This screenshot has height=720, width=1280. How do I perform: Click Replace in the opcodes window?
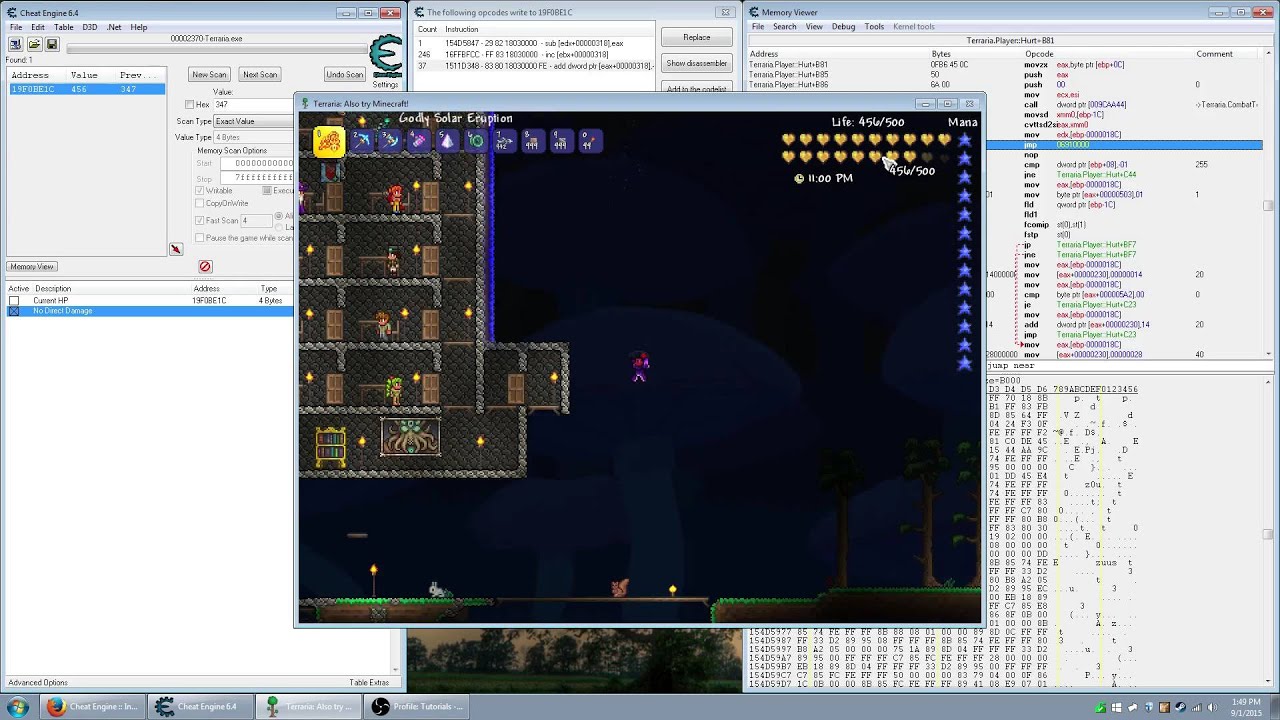[697, 37]
